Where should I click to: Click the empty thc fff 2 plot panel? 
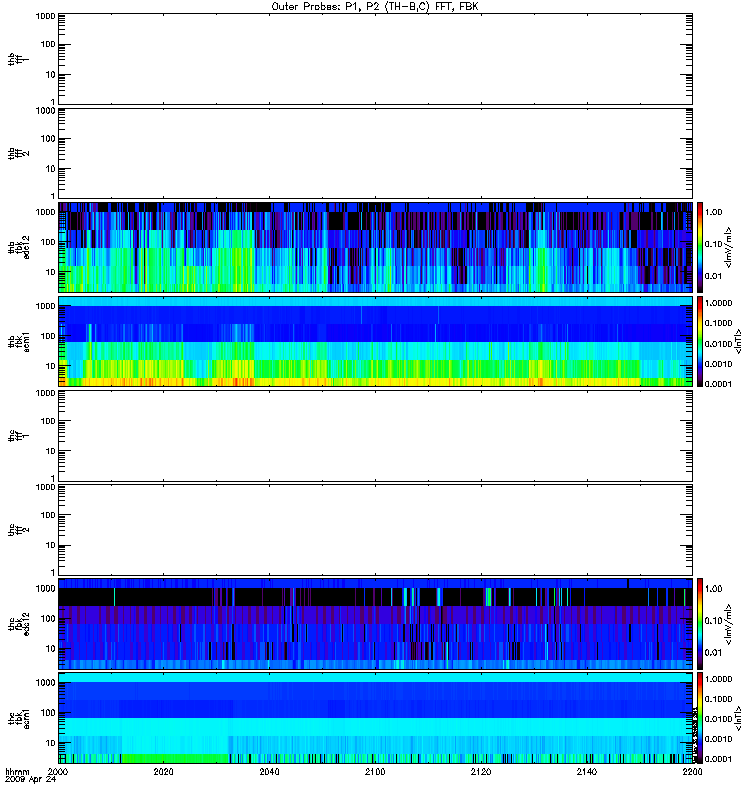click(375, 530)
